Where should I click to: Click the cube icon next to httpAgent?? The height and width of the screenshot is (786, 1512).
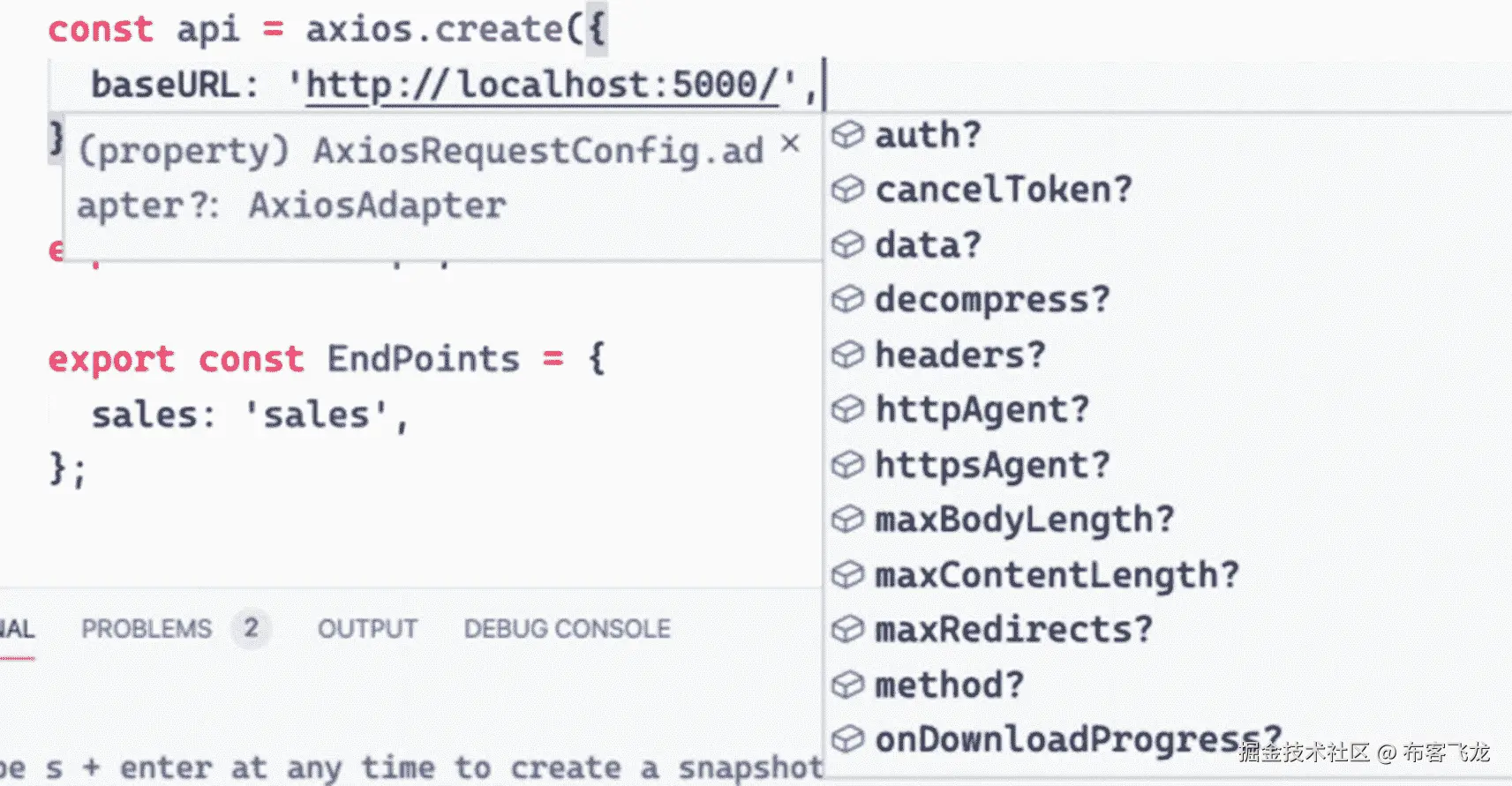click(x=847, y=409)
